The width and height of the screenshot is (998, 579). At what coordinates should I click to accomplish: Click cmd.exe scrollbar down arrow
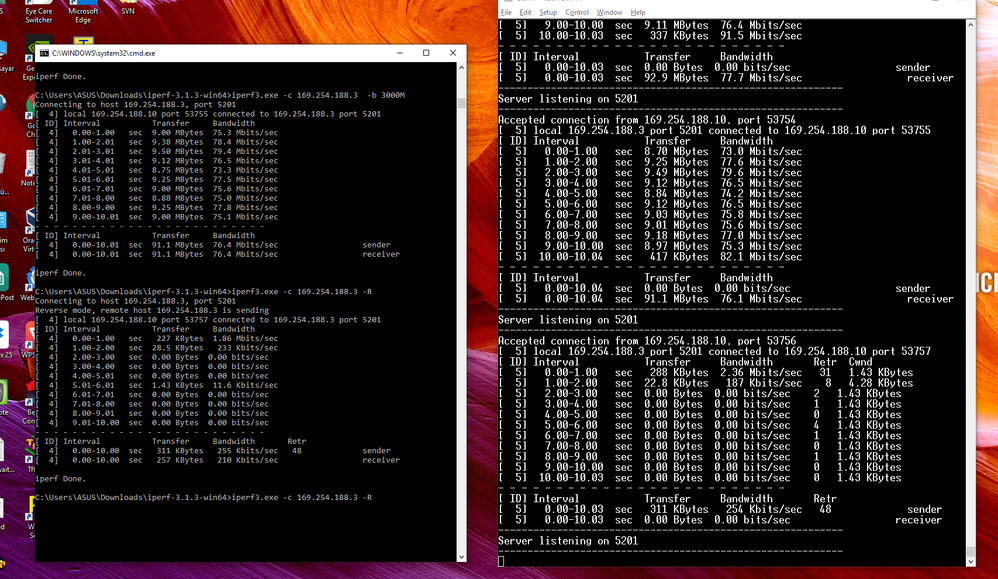coord(461,557)
